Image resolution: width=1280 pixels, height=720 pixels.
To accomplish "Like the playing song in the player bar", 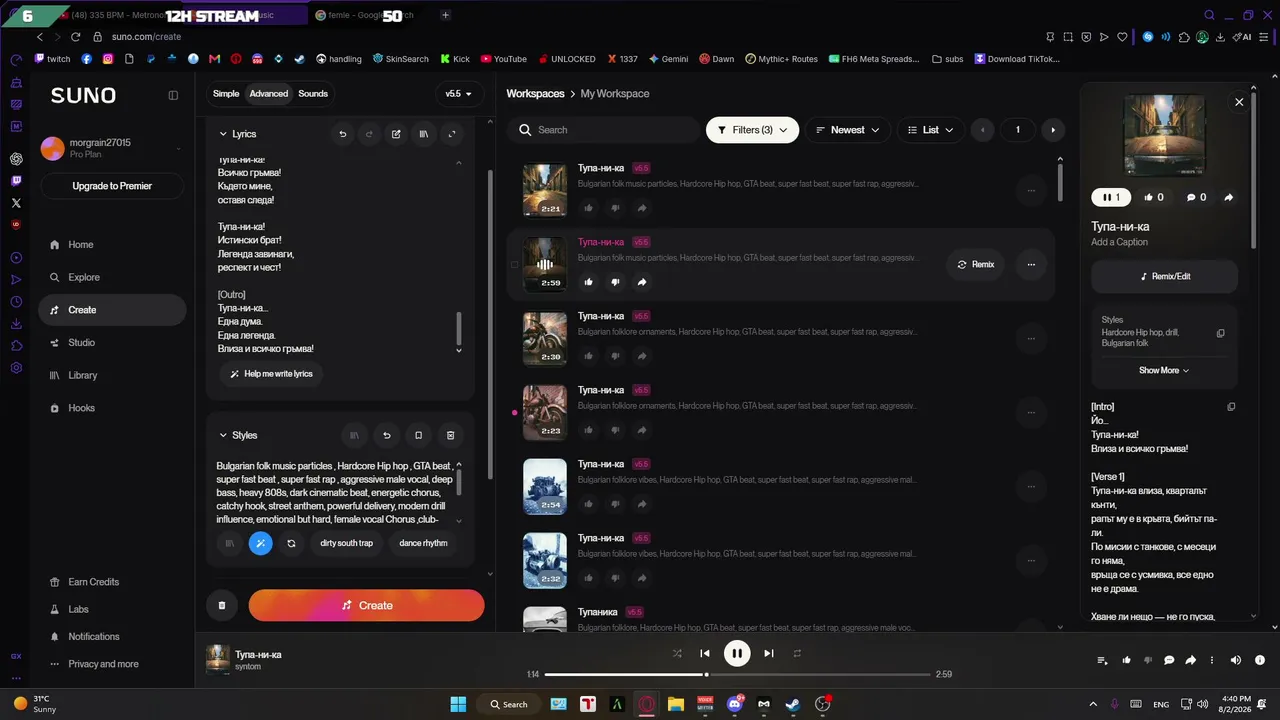I will (x=1127, y=660).
